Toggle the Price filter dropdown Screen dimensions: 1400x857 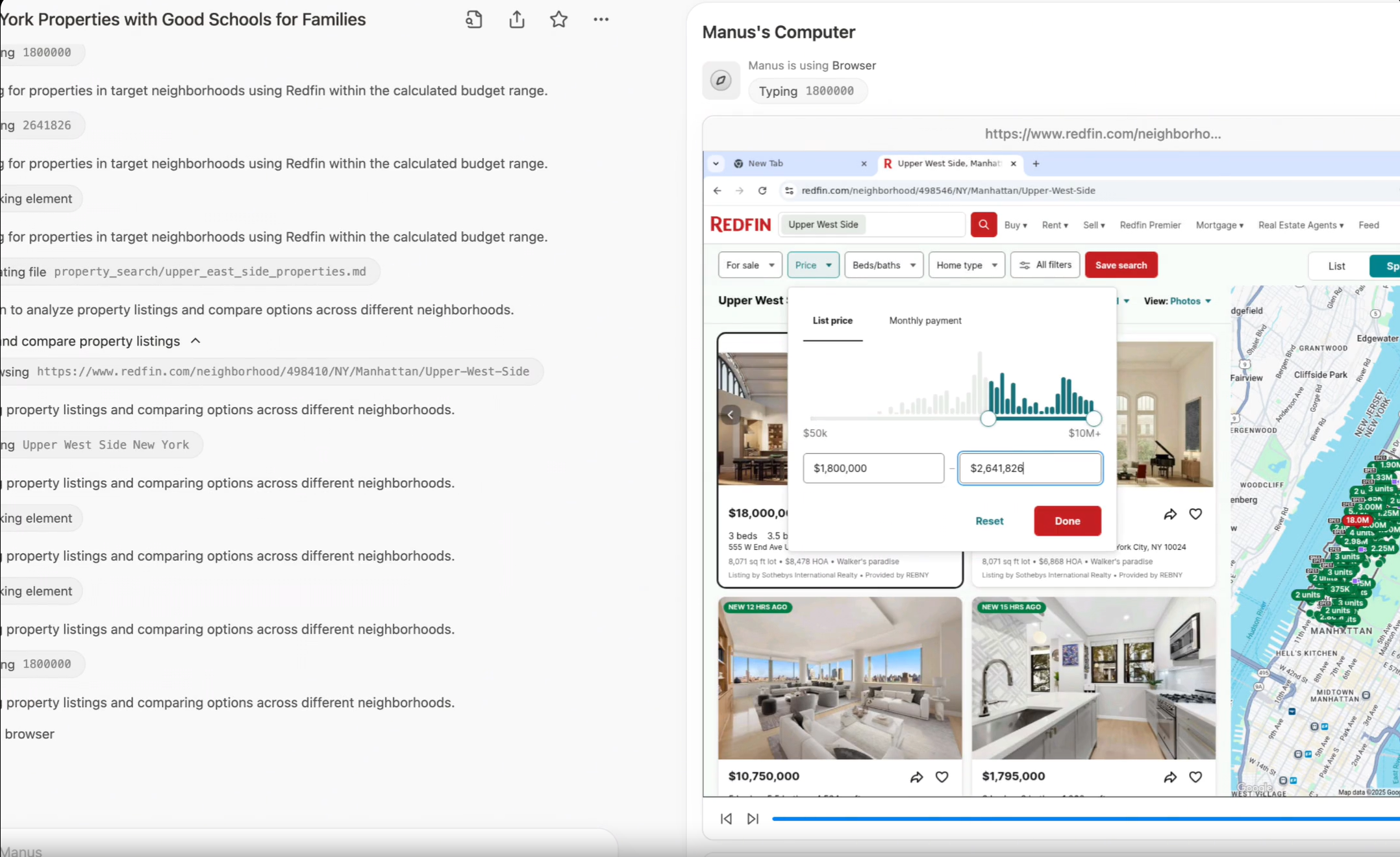pos(813,265)
